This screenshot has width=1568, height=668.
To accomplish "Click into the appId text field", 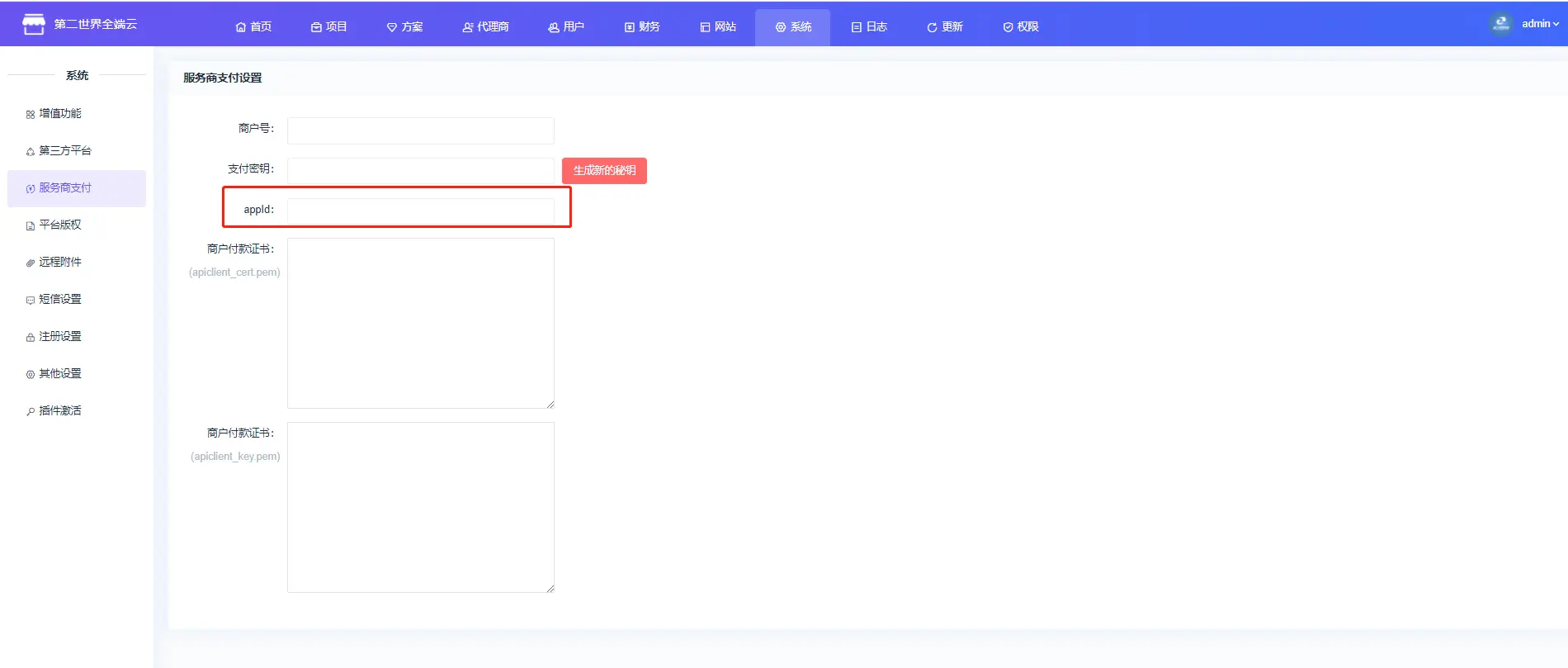I will (420, 211).
